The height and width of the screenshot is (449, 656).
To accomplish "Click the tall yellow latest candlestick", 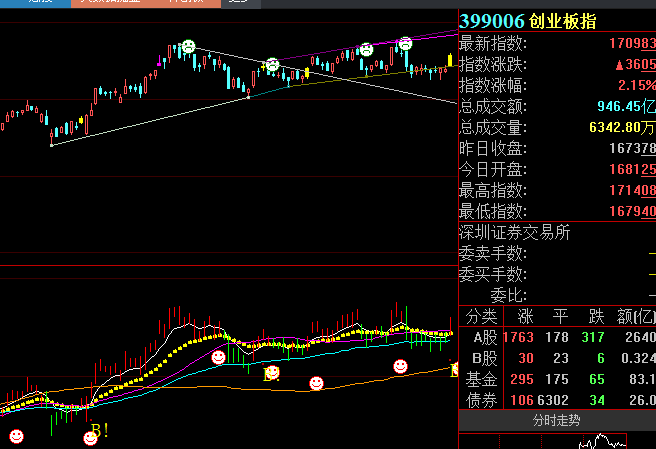I will 450,60.
